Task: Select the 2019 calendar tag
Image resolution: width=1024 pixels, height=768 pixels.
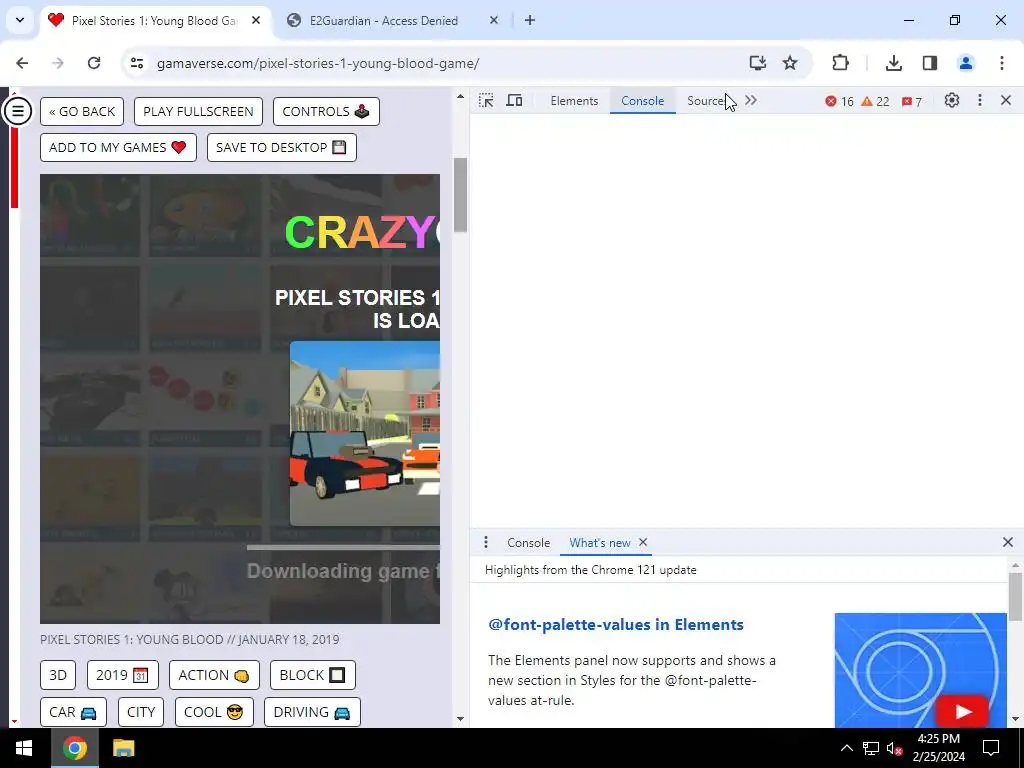Action: [123, 675]
